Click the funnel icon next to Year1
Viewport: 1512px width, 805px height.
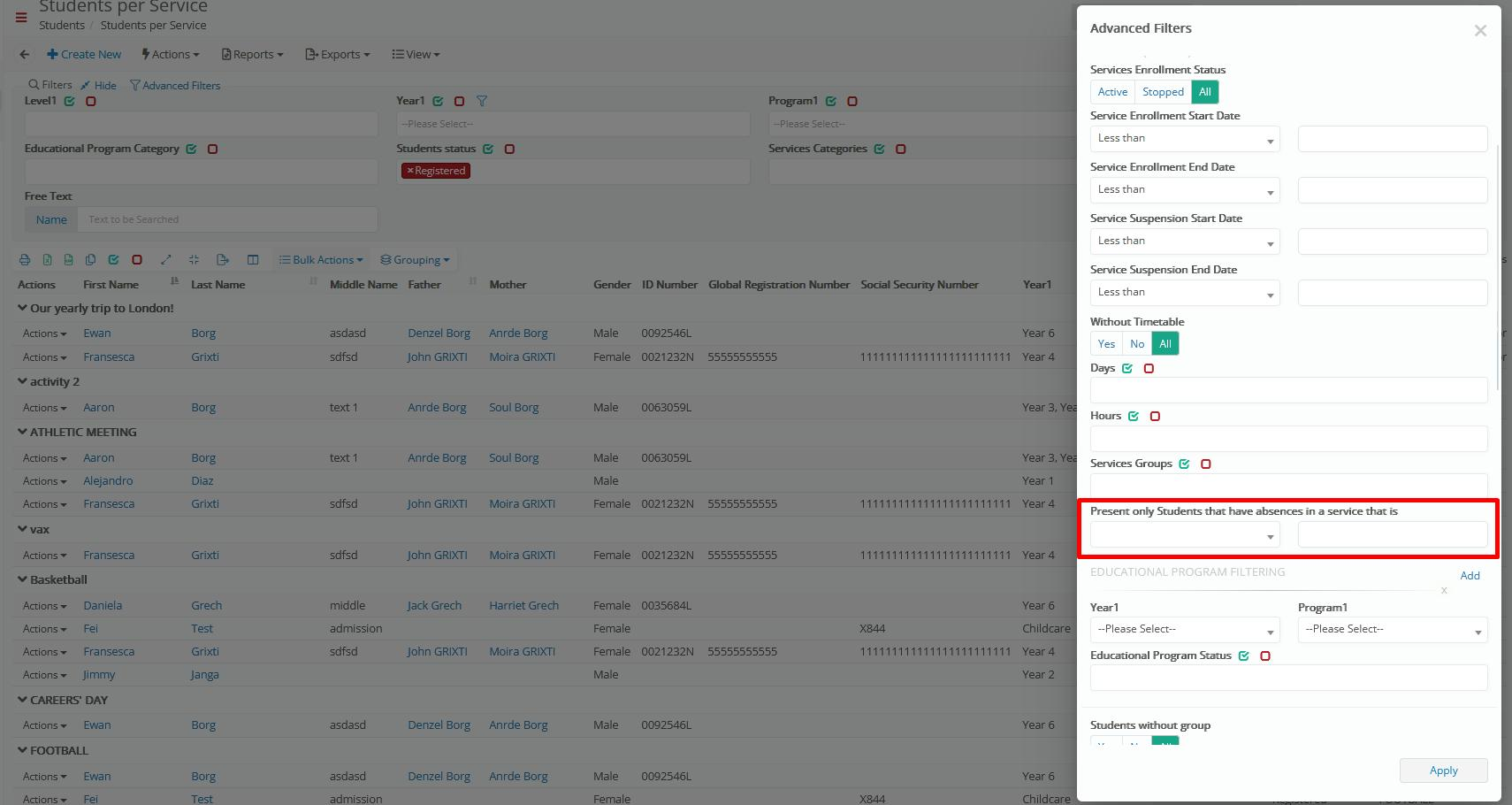coord(482,101)
